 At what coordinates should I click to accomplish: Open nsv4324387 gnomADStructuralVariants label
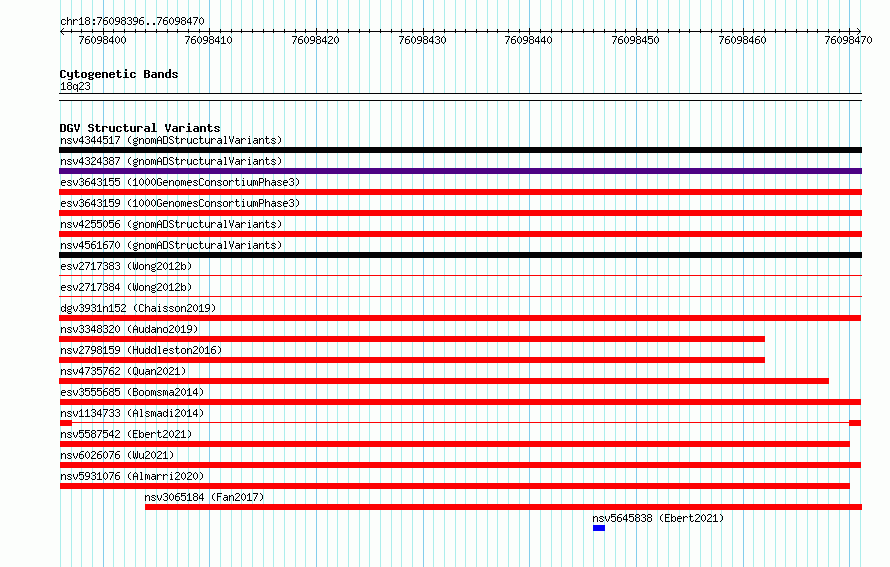point(171,161)
